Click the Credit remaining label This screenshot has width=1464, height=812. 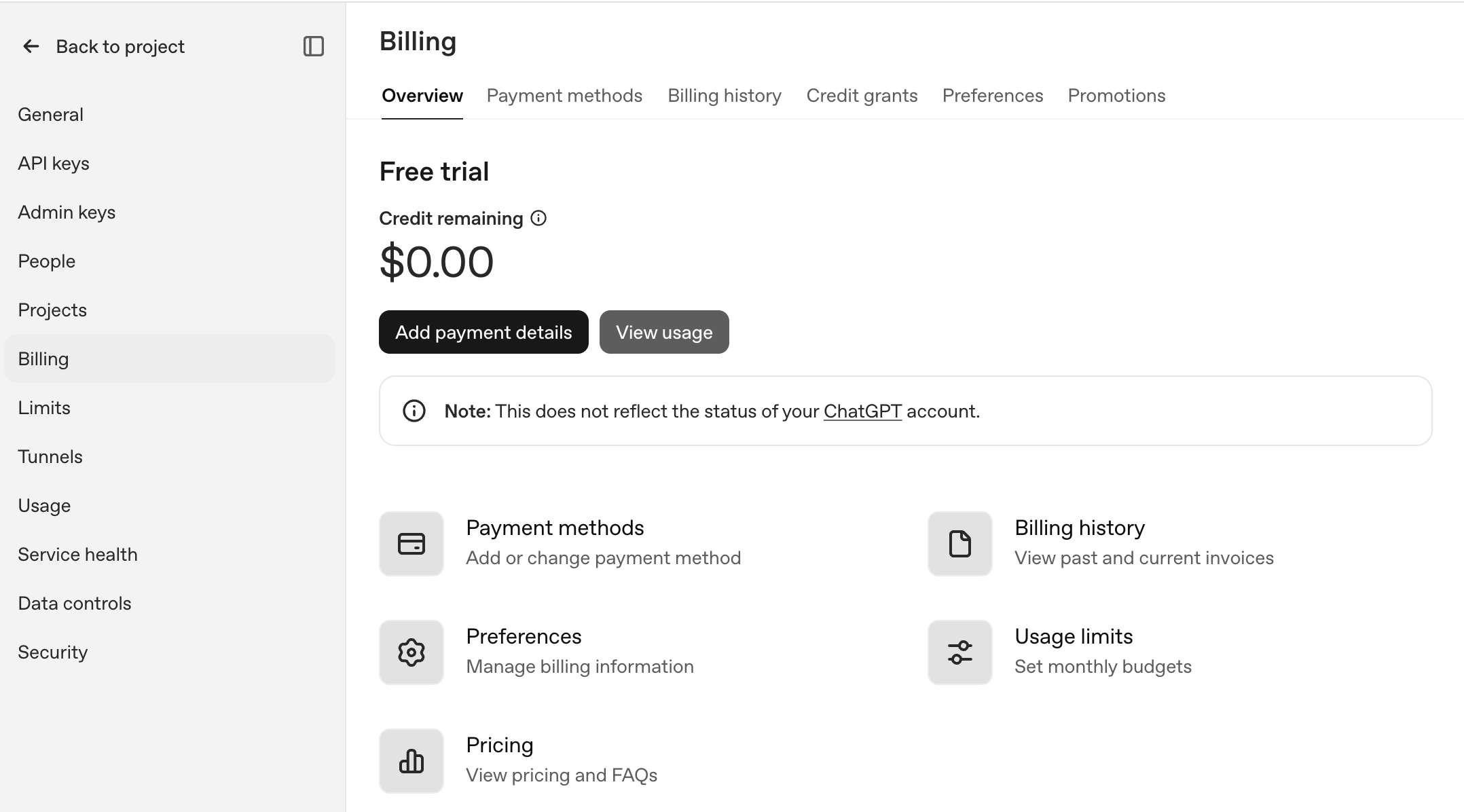coord(451,219)
